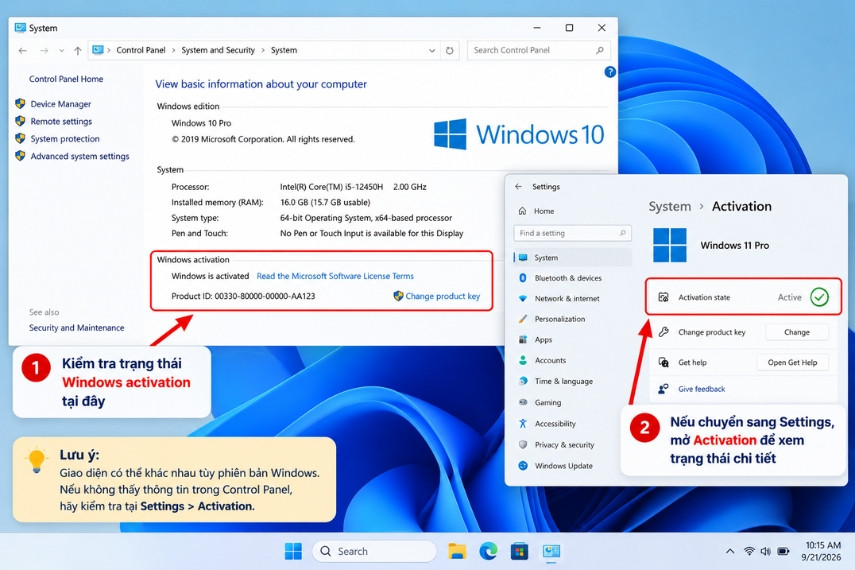
Task: Go back with the Control Panel back arrow
Action: (x=22, y=50)
